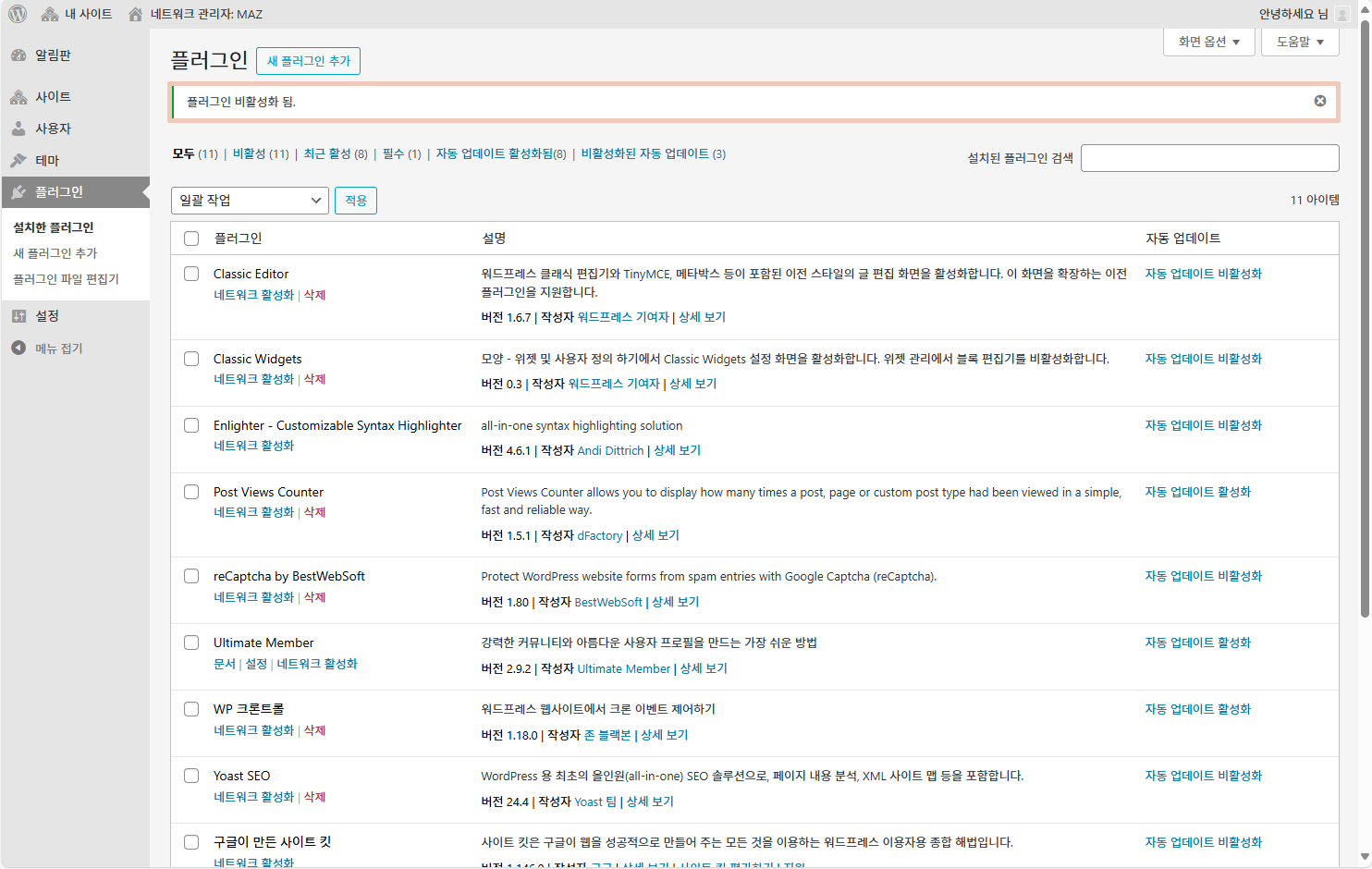Image resolution: width=1372 pixels, height=869 pixels.
Task: Filter by 최근 활성 (8)
Action: tap(336, 154)
